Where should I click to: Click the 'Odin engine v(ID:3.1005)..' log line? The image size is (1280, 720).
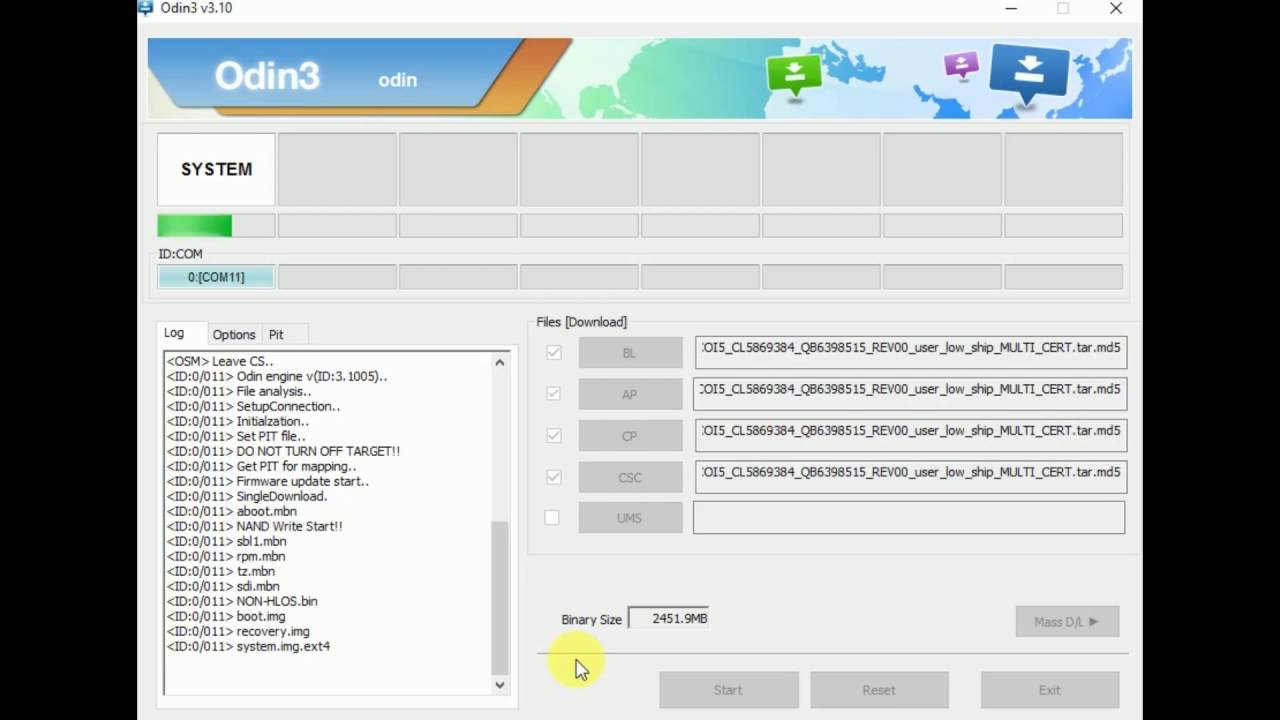click(277, 376)
